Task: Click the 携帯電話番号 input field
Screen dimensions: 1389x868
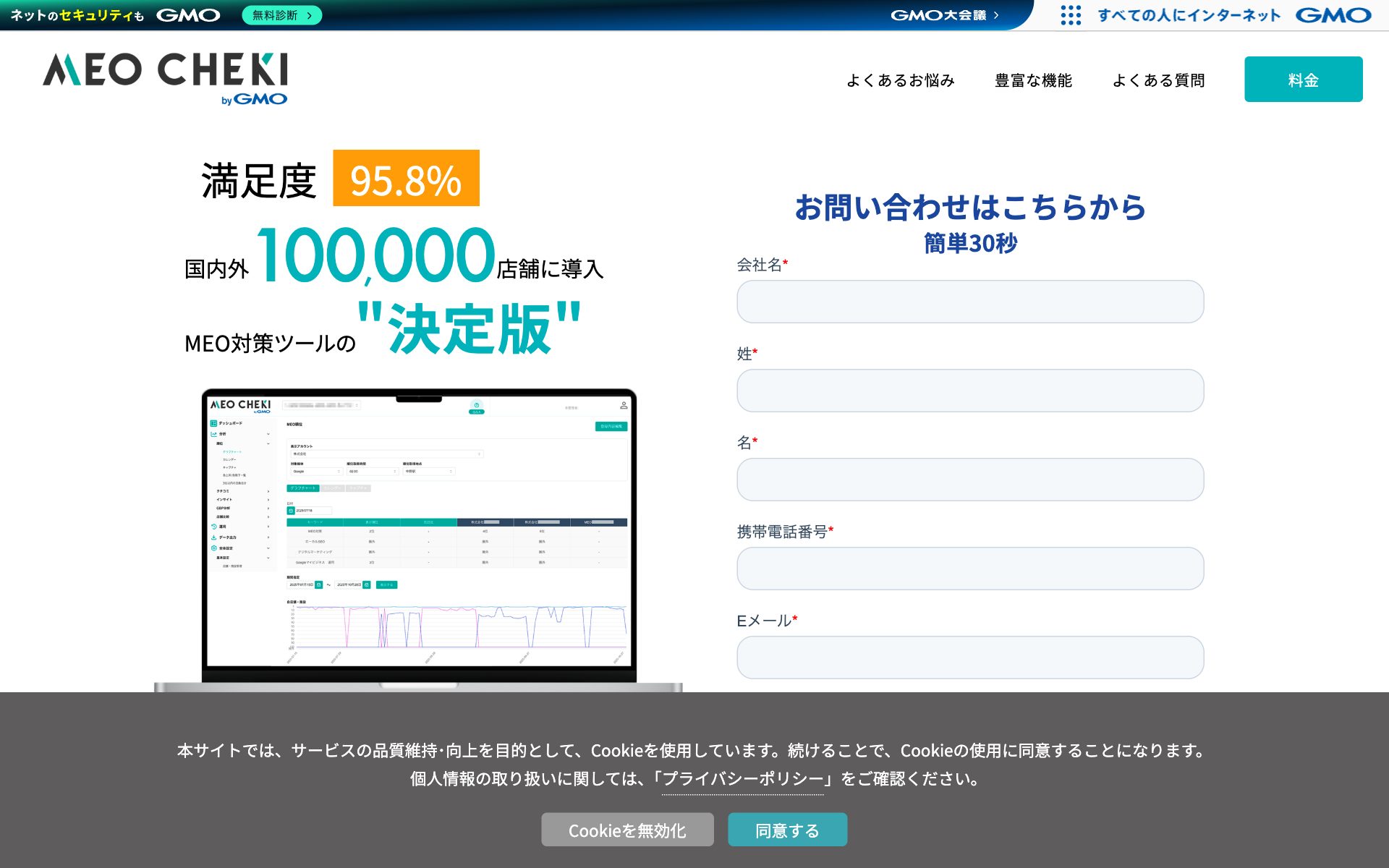Action: pyautogui.click(x=970, y=569)
